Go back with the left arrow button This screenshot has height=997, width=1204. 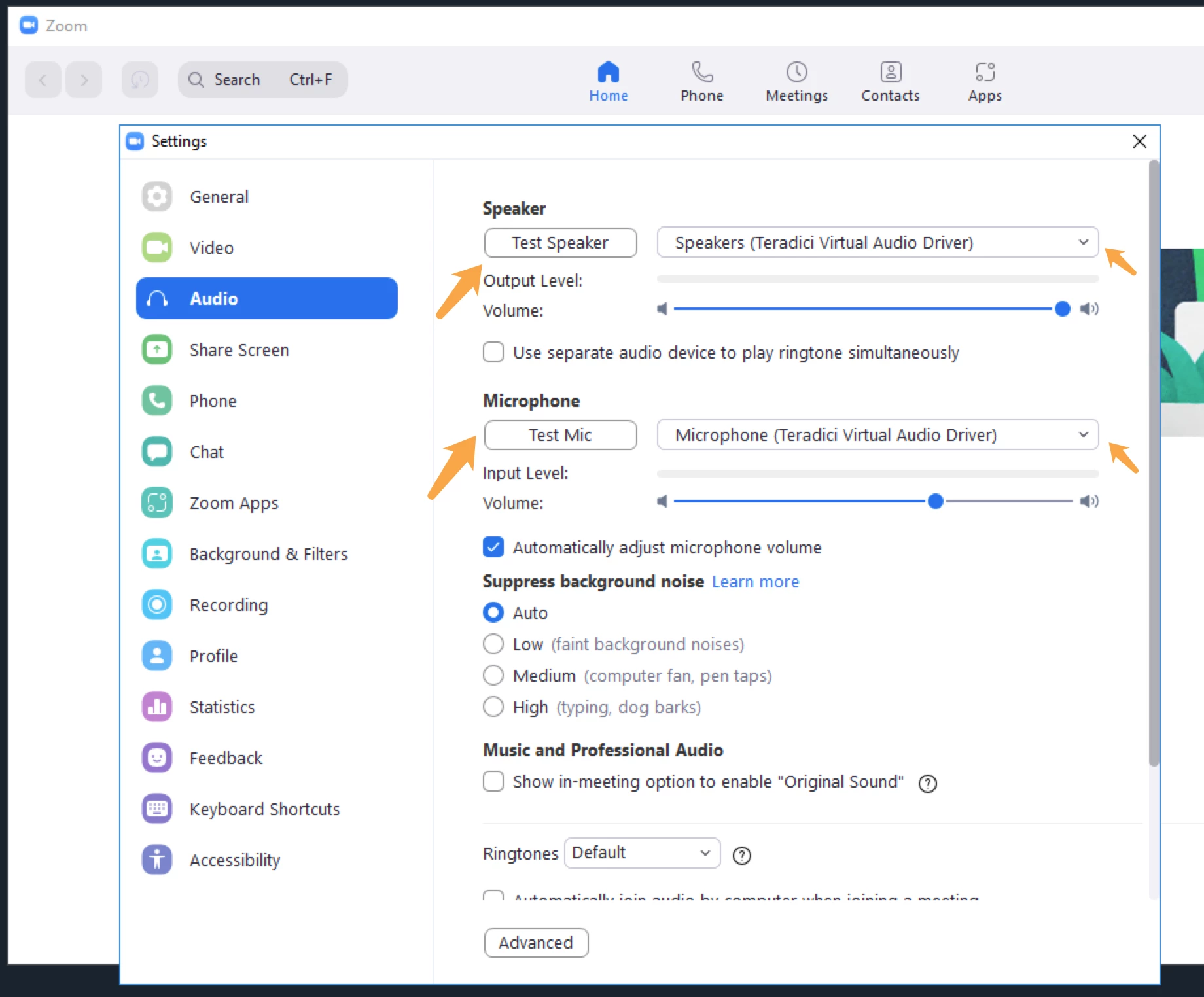tap(43, 80)
